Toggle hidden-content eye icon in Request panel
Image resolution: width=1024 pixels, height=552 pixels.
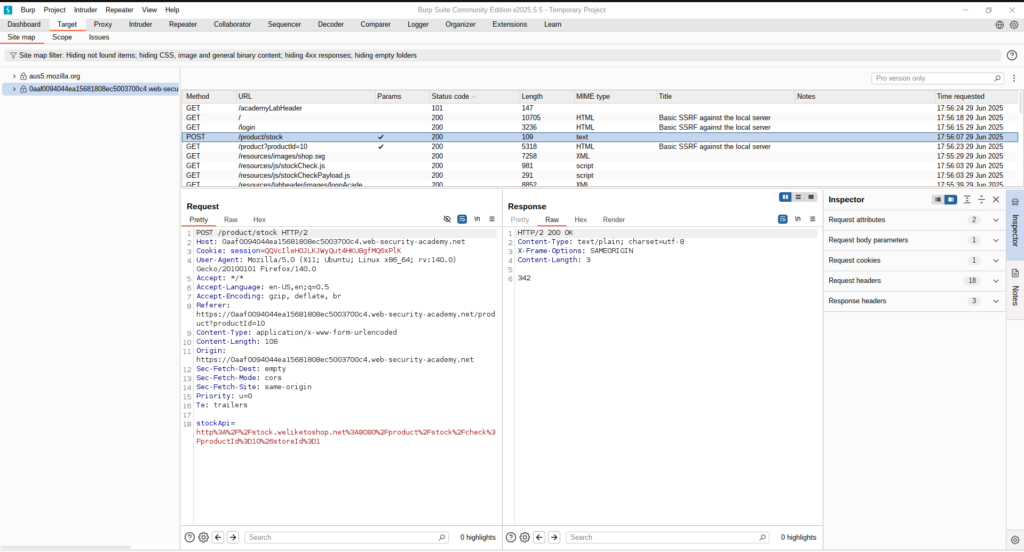click(x=447, y=219)
